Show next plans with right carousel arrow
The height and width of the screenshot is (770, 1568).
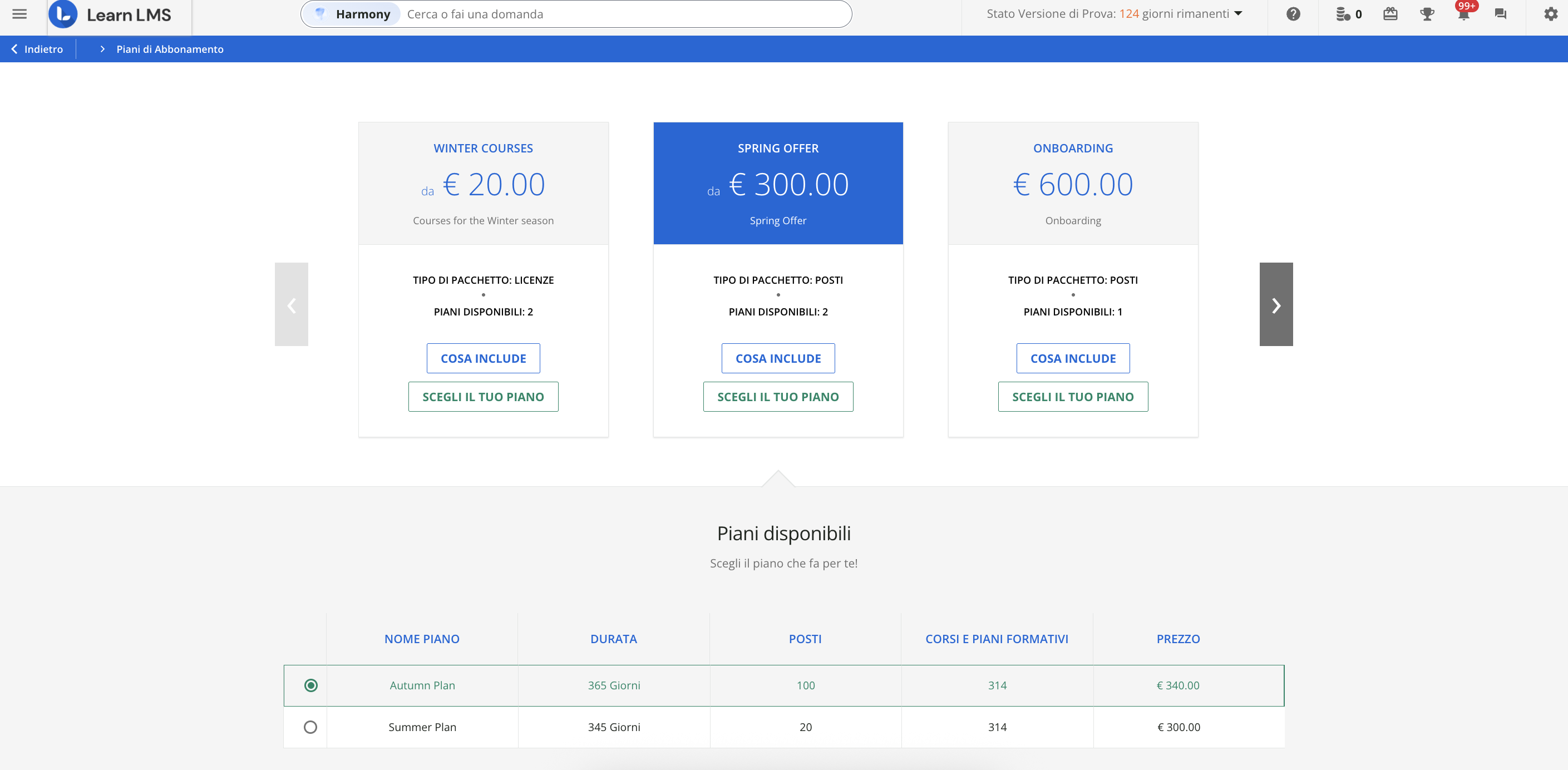1276,304
